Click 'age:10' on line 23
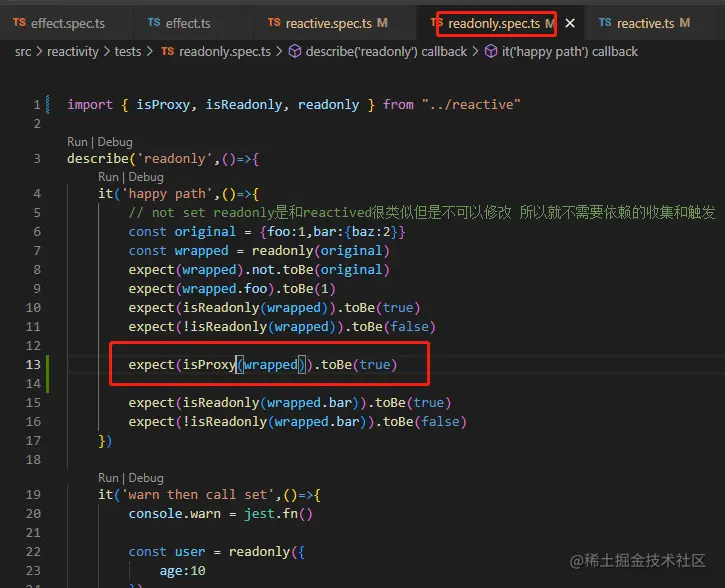This screenshot has width=725, height=588. [x=182, y=570]
